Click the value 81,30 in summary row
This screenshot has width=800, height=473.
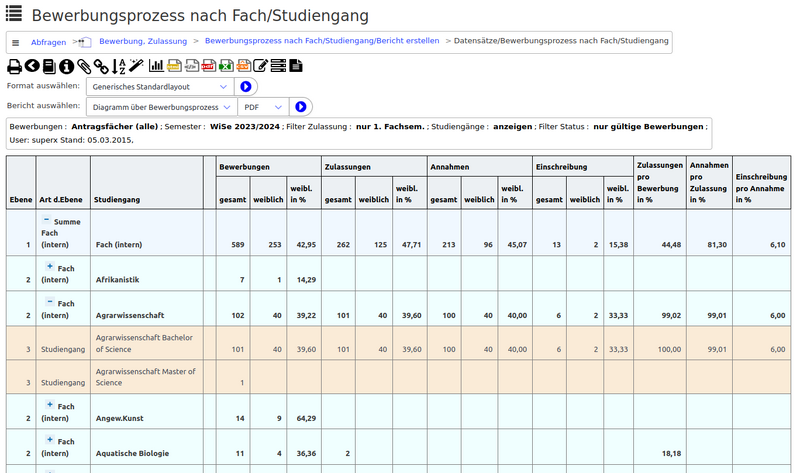717,245
